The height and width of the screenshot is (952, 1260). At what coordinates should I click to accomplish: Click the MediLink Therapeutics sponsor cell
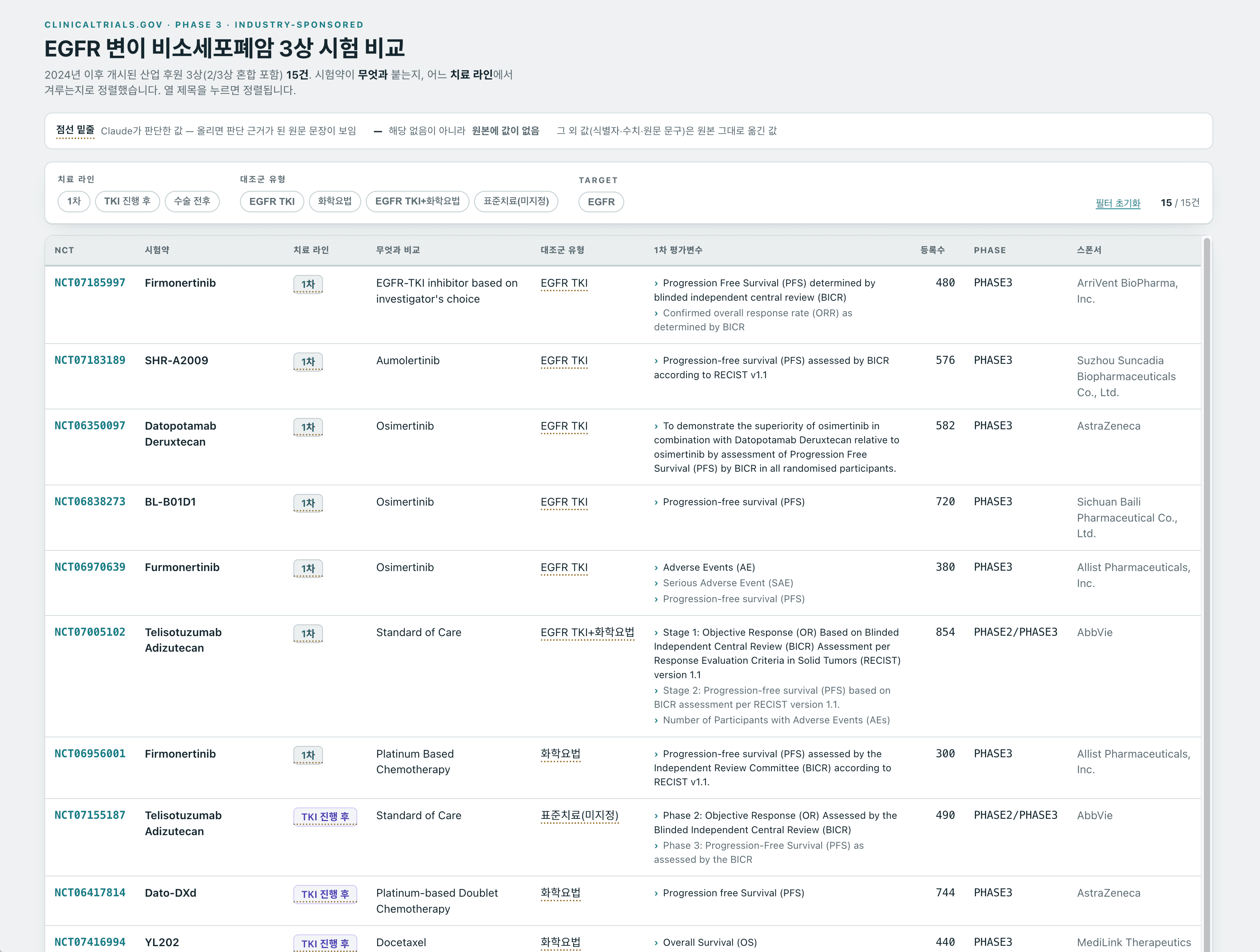pyautogui.click(x=1133, y=942)
